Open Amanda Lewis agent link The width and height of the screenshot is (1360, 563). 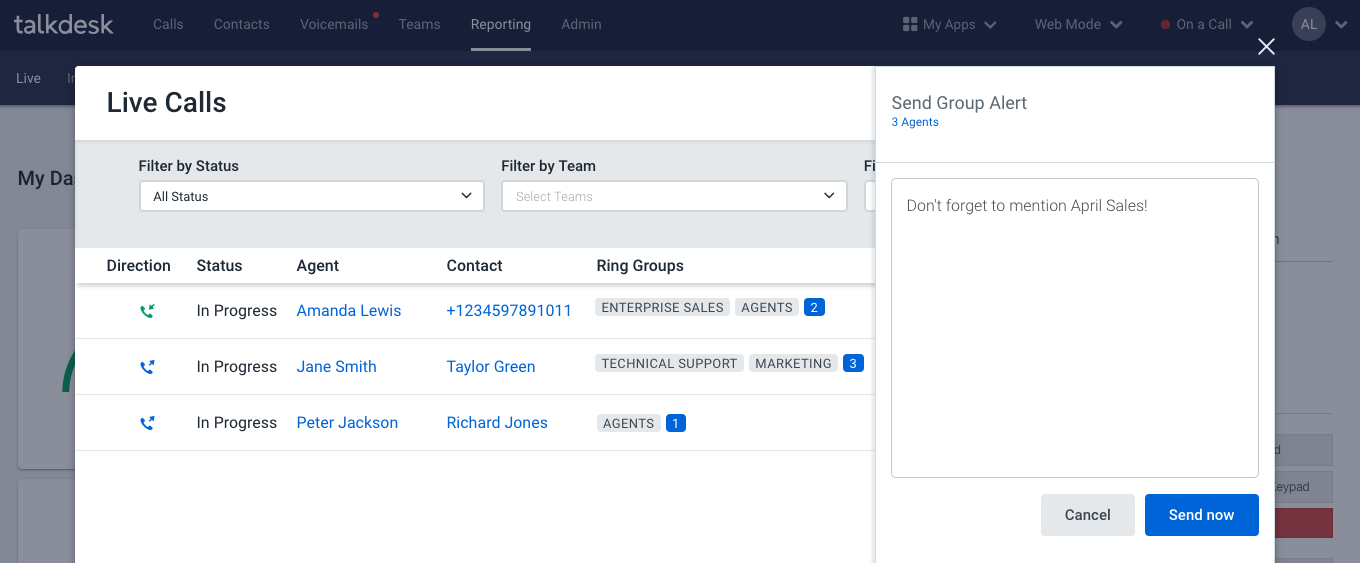(x=349, y=311)
